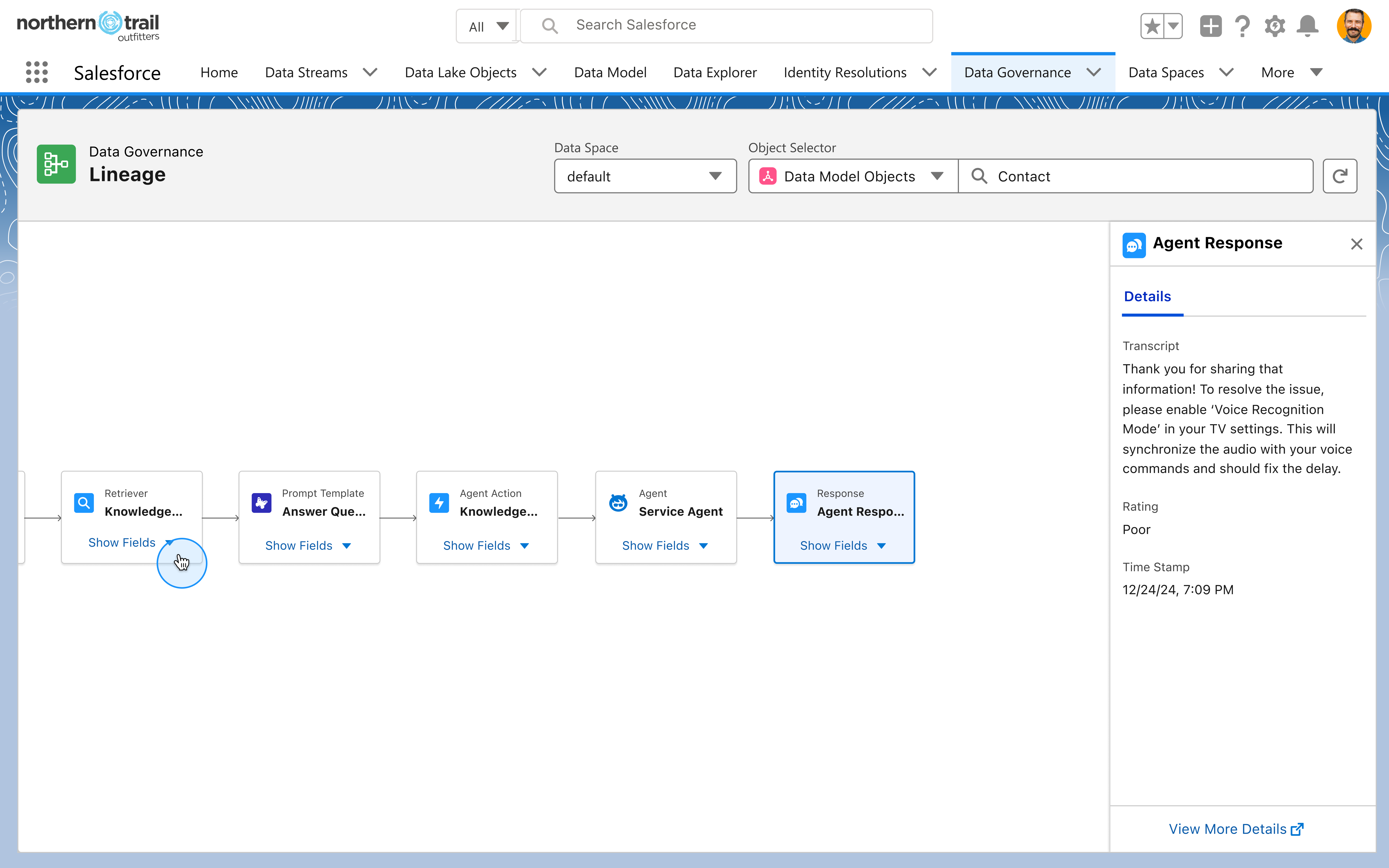Show Fields on the Response node
The width and height of the screenshot is (1389, 868).
click(x=843, y=545)
